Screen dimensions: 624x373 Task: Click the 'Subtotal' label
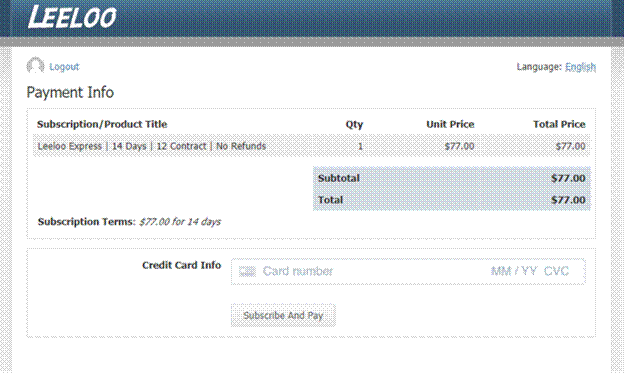[339, 178]
